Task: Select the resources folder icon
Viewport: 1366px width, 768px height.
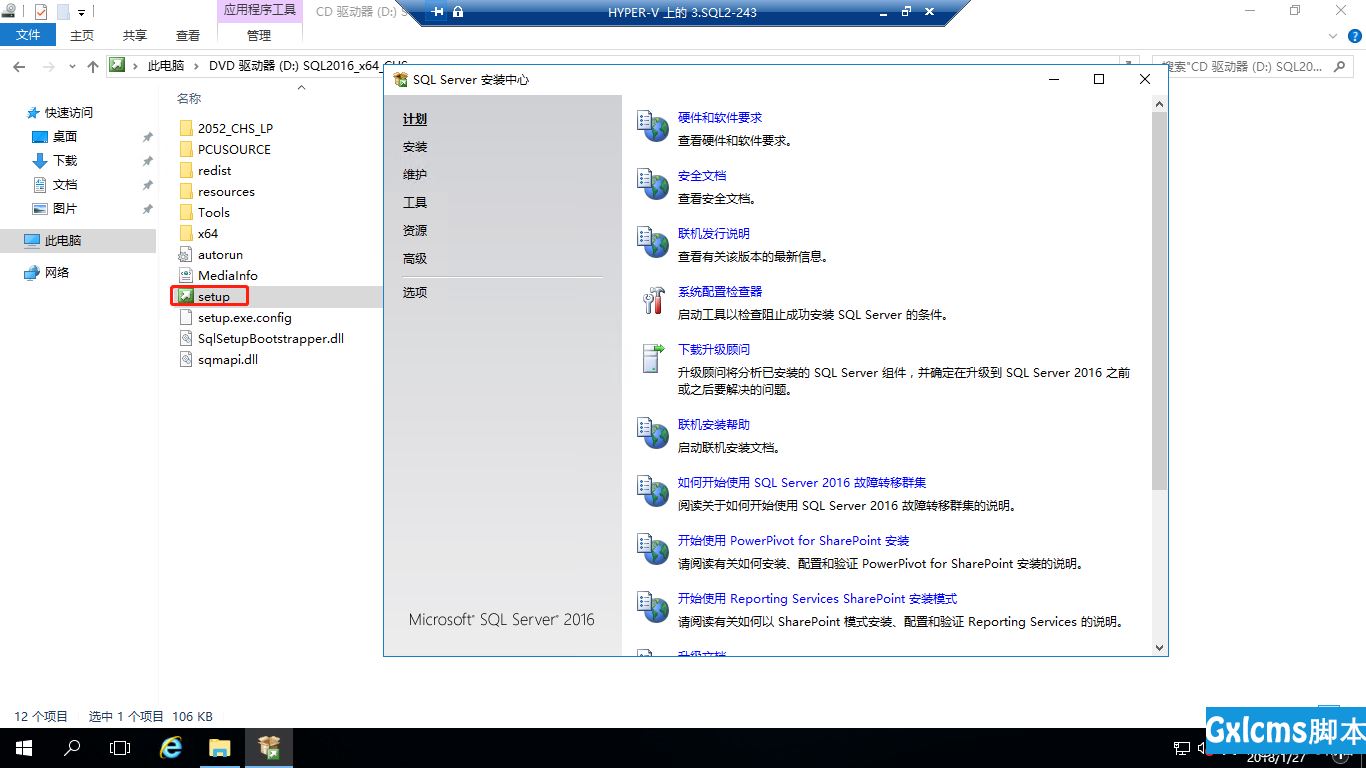Action: point(186,191)
